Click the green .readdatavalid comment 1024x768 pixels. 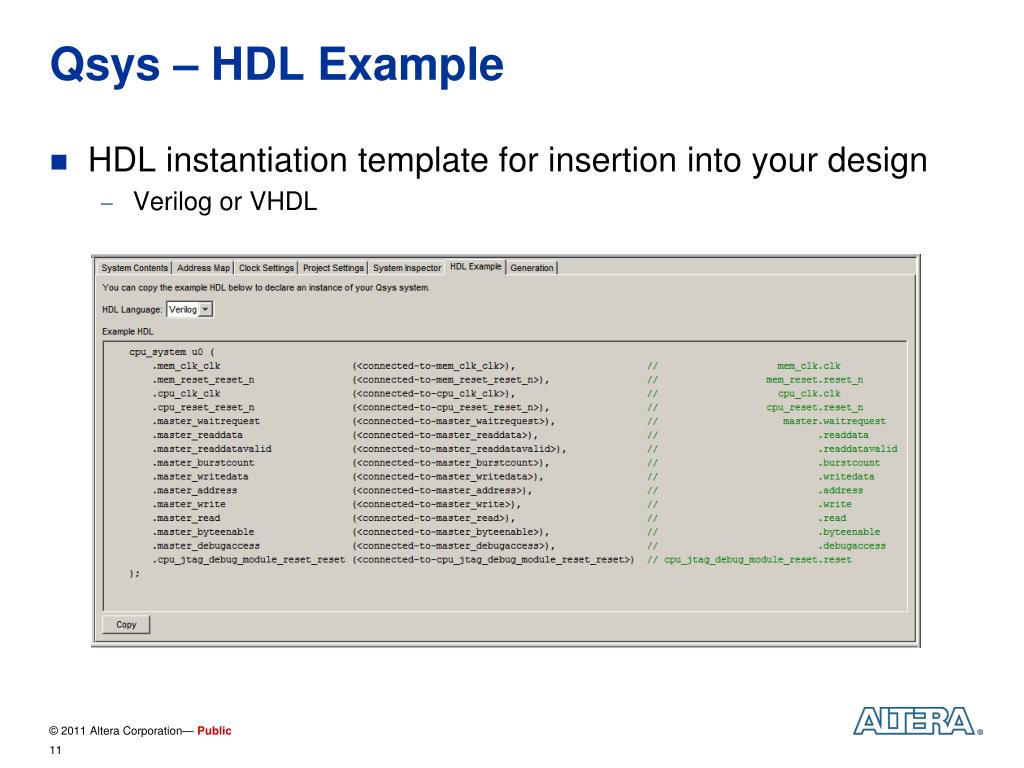857,449
